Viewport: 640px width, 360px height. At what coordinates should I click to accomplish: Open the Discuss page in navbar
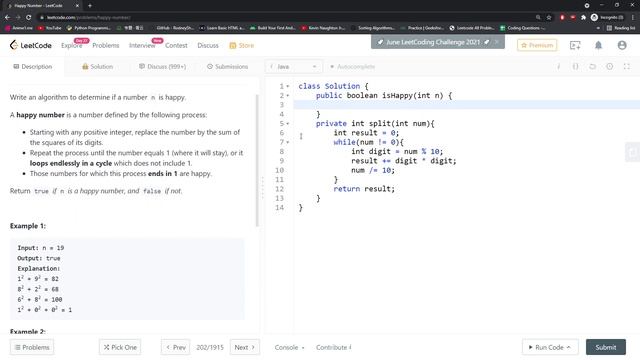pyautogui.click(x=208, y=45)
